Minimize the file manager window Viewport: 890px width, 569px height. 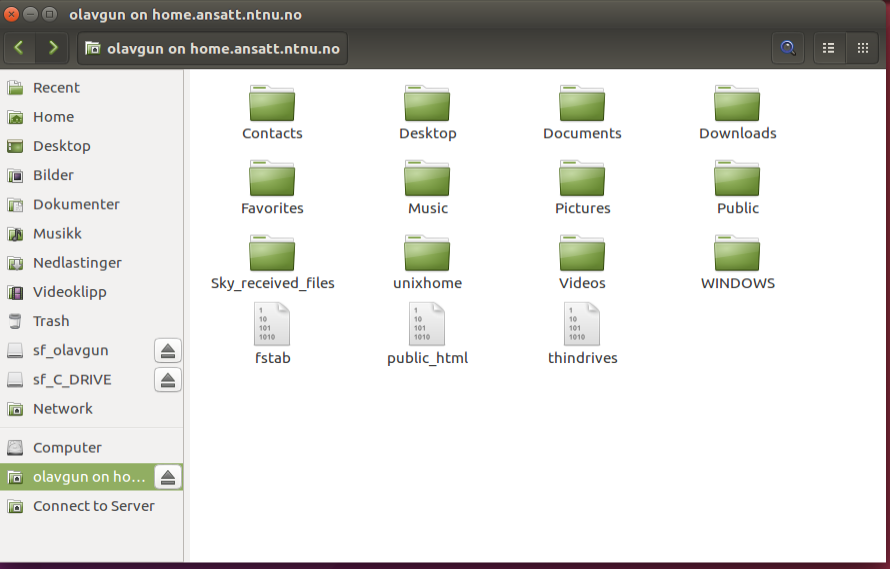pyautogui.click(x=31, y=14)
